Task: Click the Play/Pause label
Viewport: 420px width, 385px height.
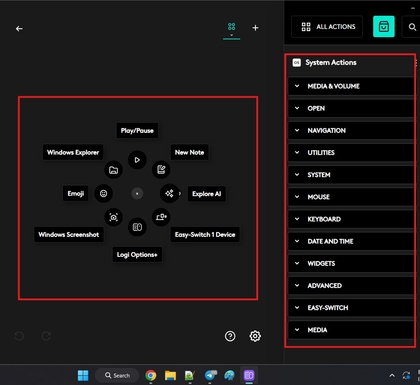Action: tap(137, 131)
